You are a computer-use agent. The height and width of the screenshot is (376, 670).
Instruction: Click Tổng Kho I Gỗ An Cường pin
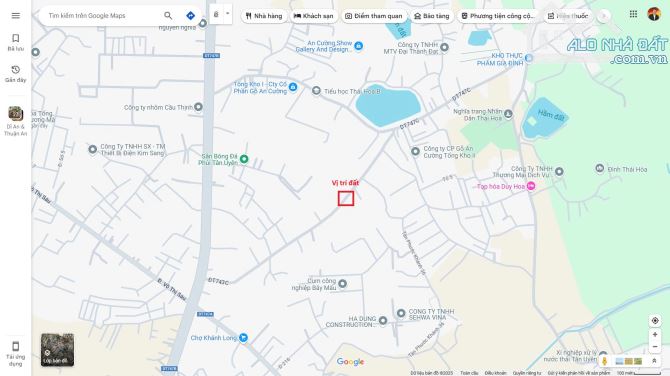pos(293,87)
